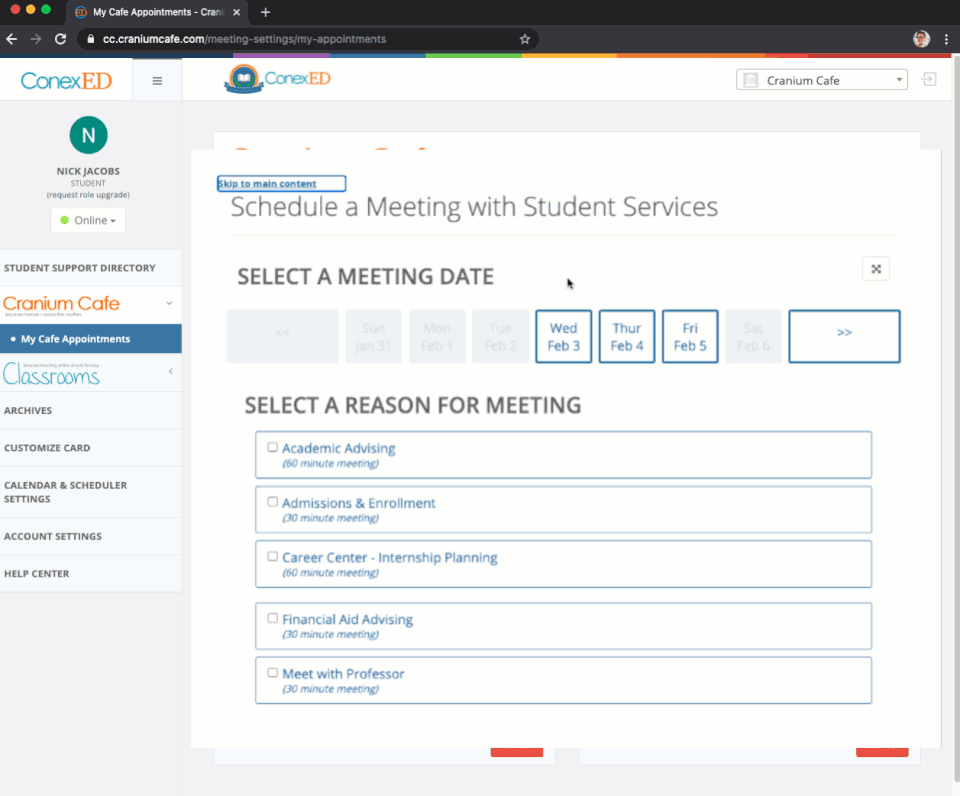Screen dimensions: 960x796
Task: Open the Online status dropdown
Action: click(x=88, y=220)
